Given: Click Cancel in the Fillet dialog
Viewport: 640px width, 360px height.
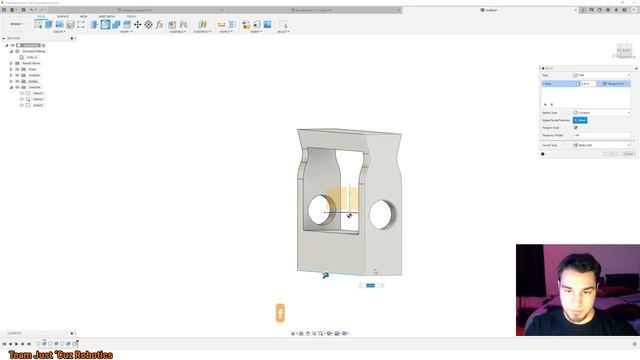Looking at the screenshot, I should click(x=628, y=154).
